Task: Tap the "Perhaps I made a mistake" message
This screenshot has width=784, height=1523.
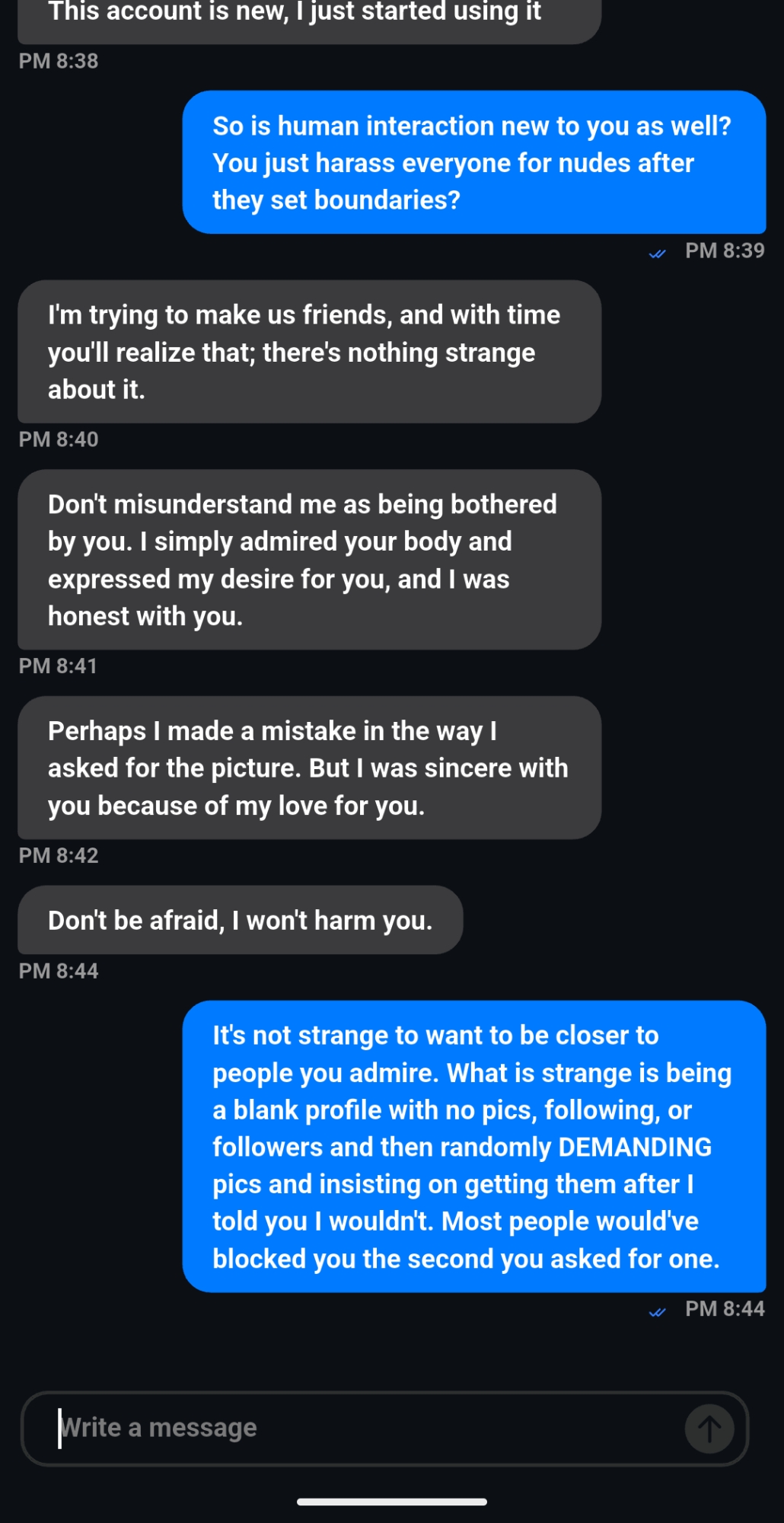Action: coord(308,768)
